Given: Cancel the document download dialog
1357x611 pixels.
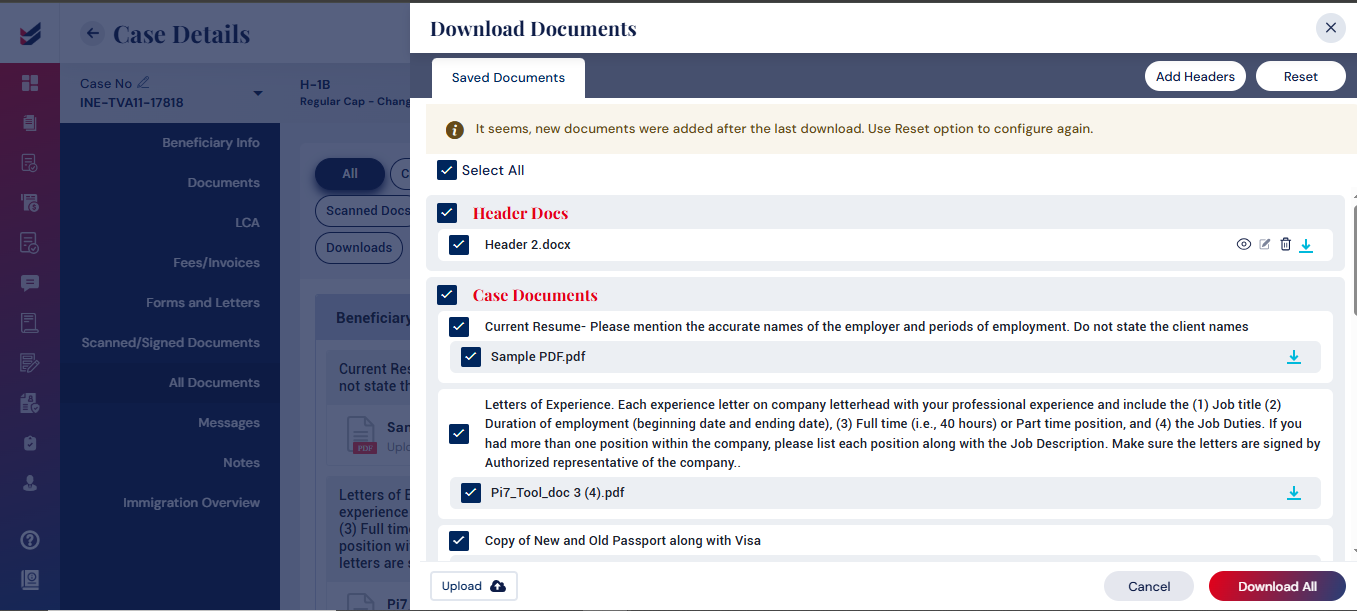Looking at the screenshot, I should (x=1149, y=587).
